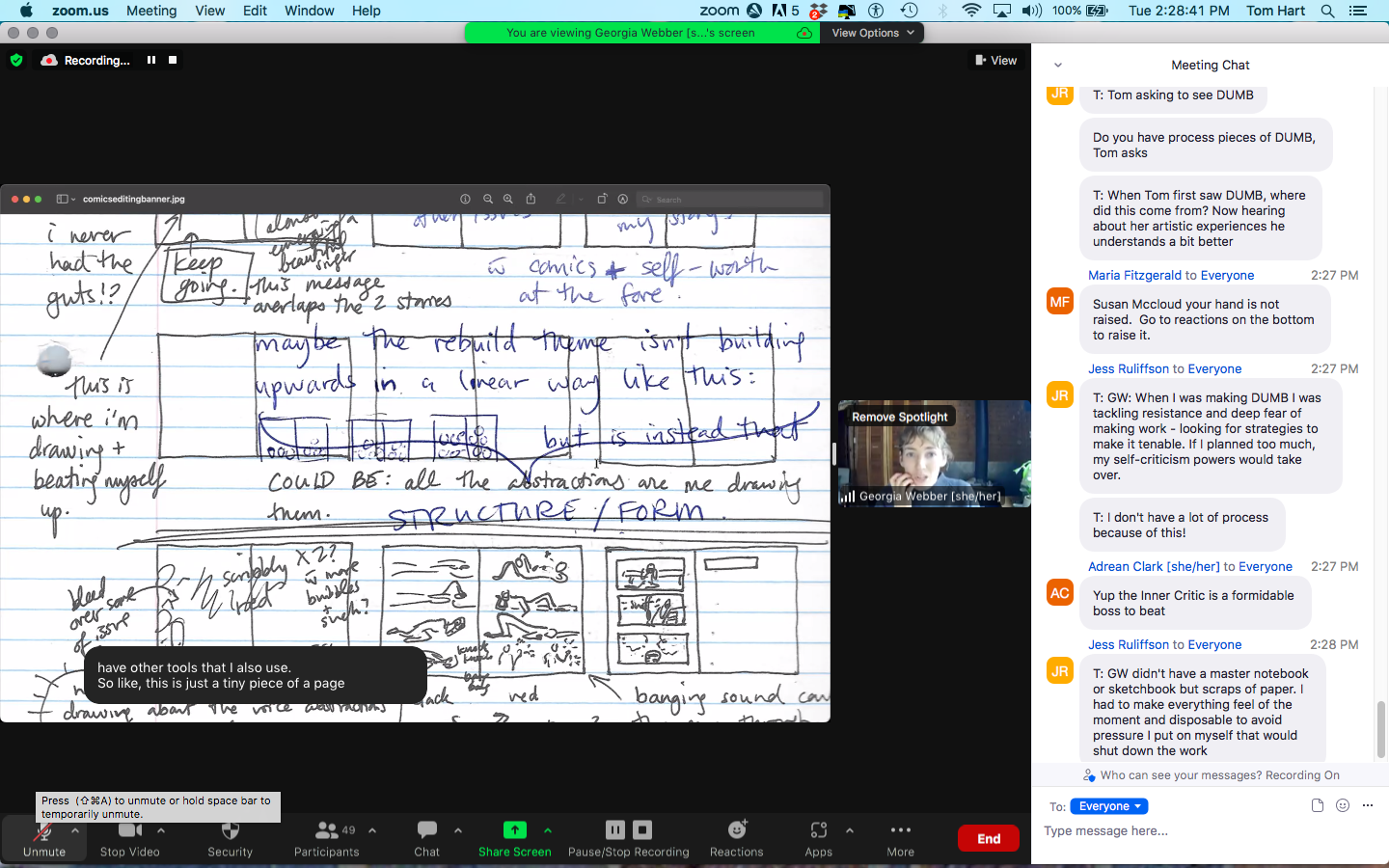Image resolution: width=1389 pixels, height=868 pixels.
Task: Open the View Options dropdown
Action: pos(873,33)
